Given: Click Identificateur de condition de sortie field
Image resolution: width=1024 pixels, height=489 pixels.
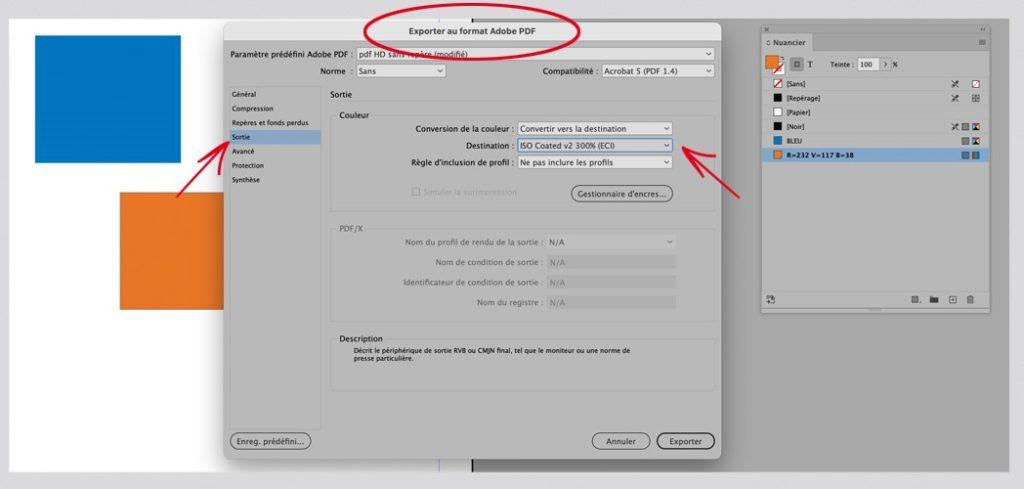Looking at the screenshot, I should pos(611,283).
